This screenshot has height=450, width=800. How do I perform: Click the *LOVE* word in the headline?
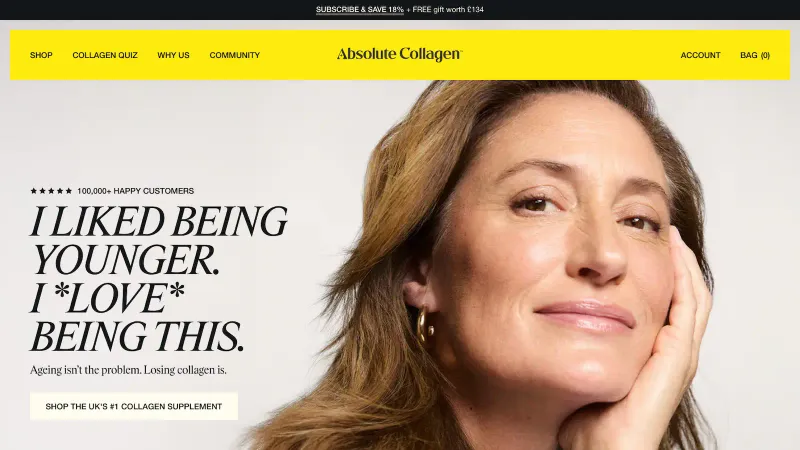click(x=119, y=298)
